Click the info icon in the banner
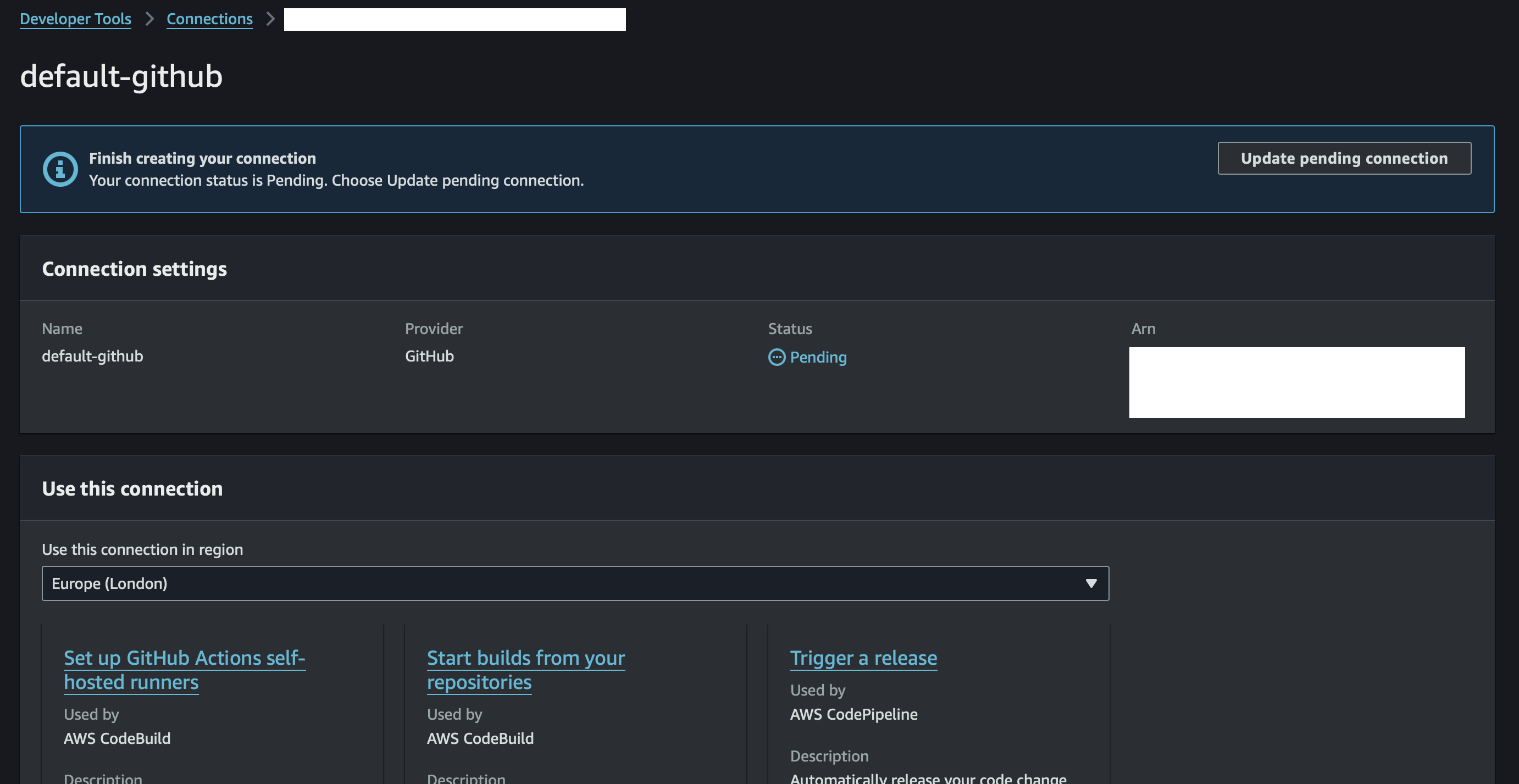The image size is (1519, 784). click(60, 169)
